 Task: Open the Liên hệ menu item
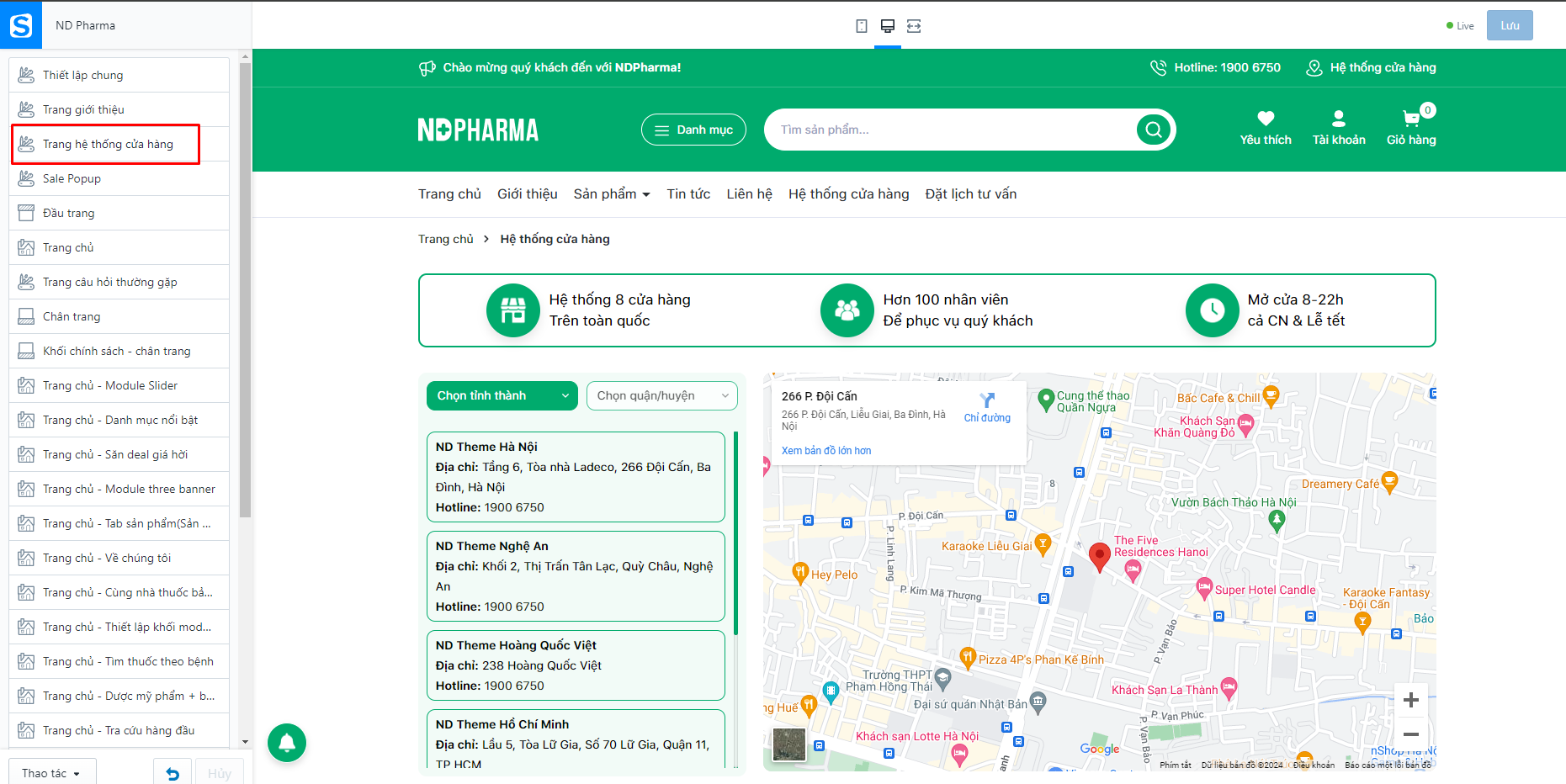pyautogui.click(x=750, y=194)
